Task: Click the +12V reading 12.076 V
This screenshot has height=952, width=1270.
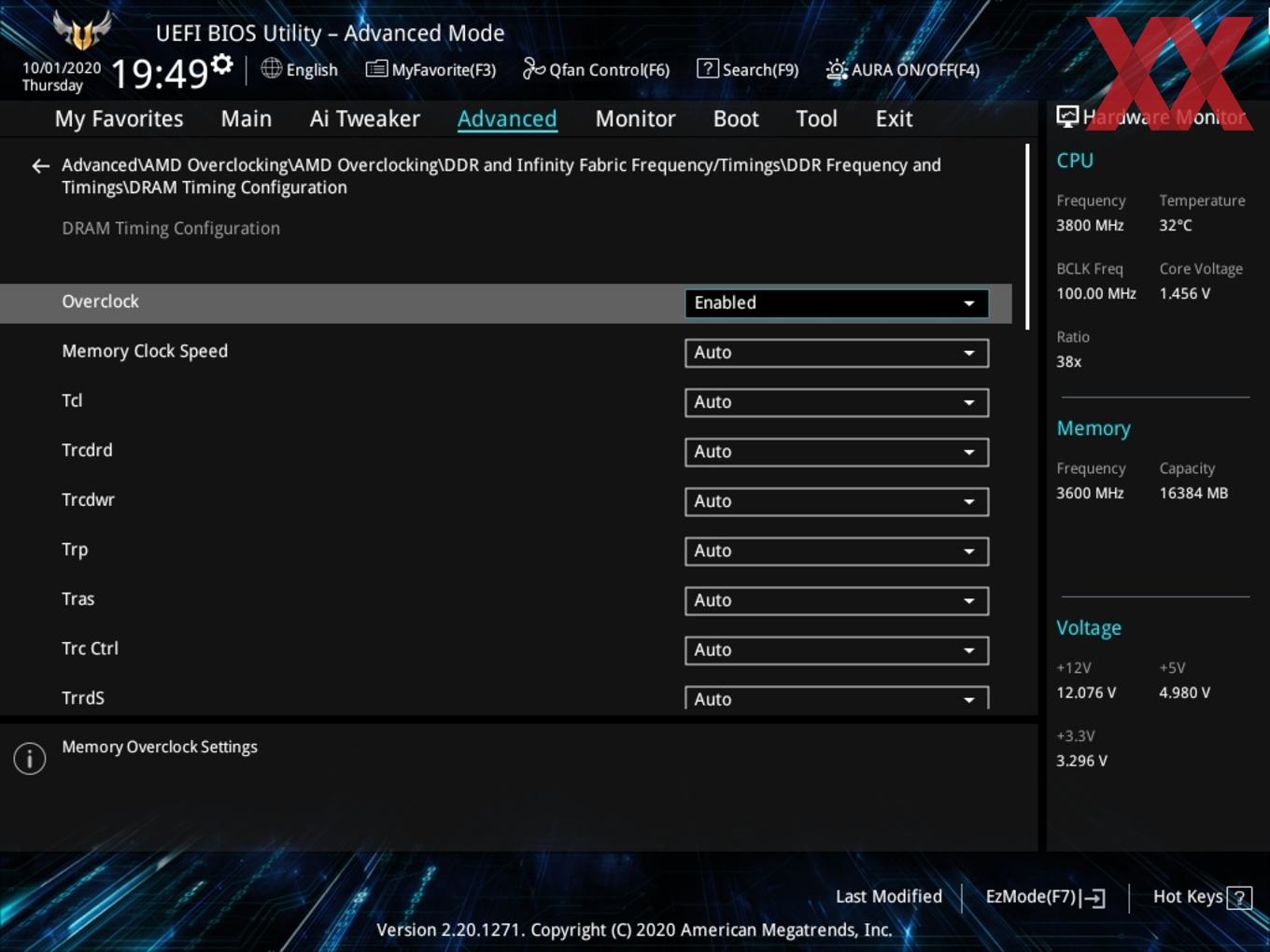Action: pyautogui.click(x=1086, y=693)
